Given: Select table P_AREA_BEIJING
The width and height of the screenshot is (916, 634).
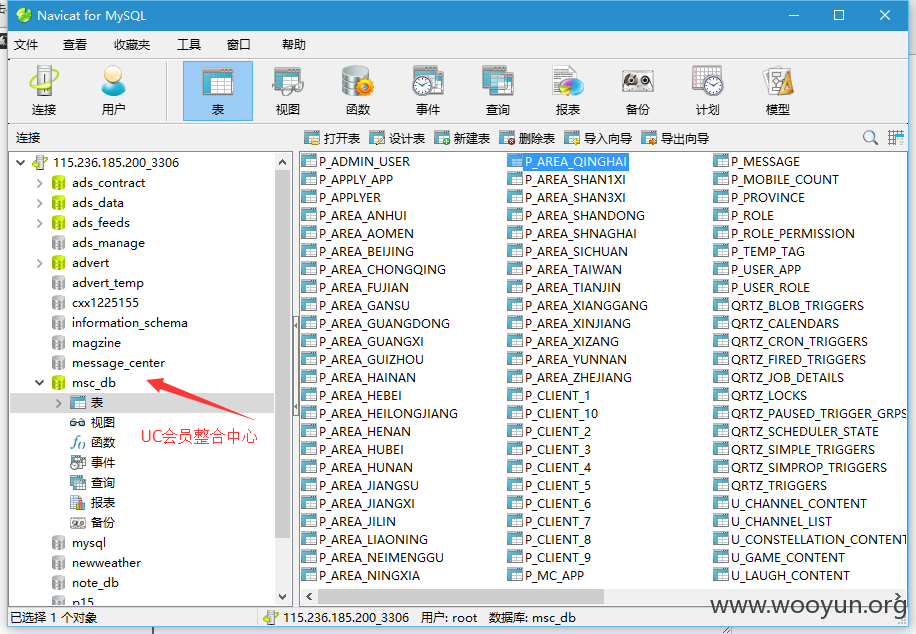Looking at the screenshot, I should click(x=358, y=251).
